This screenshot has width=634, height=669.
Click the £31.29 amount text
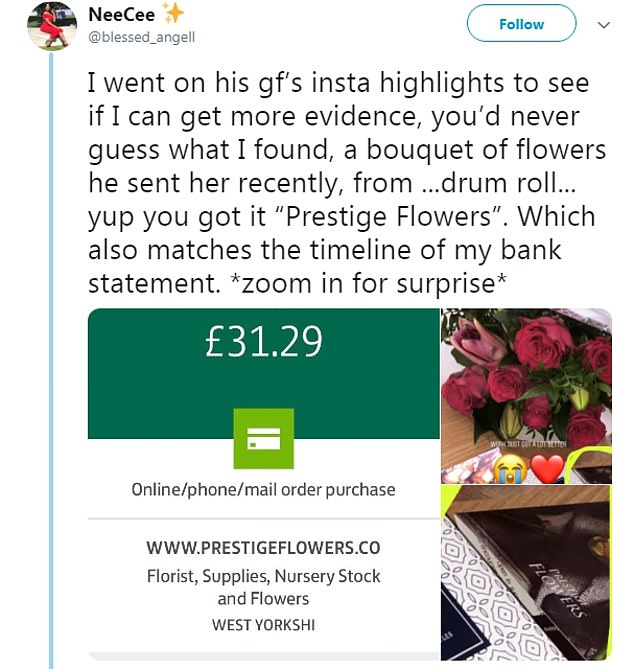pyautogui.click(x=263, y=343)
